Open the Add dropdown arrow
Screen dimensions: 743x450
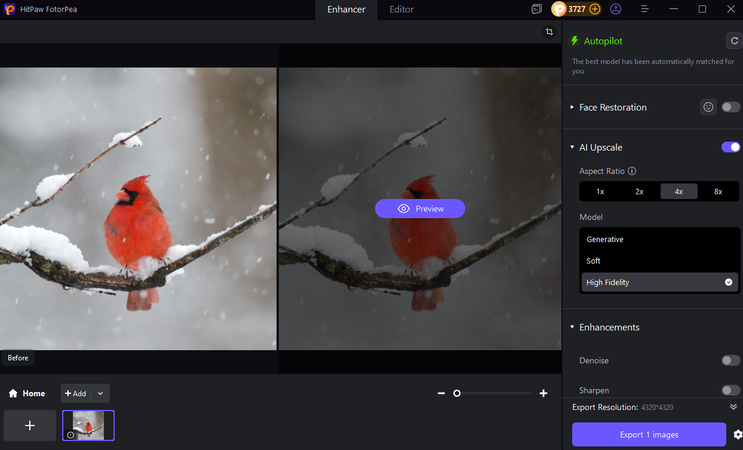[100, 393]
